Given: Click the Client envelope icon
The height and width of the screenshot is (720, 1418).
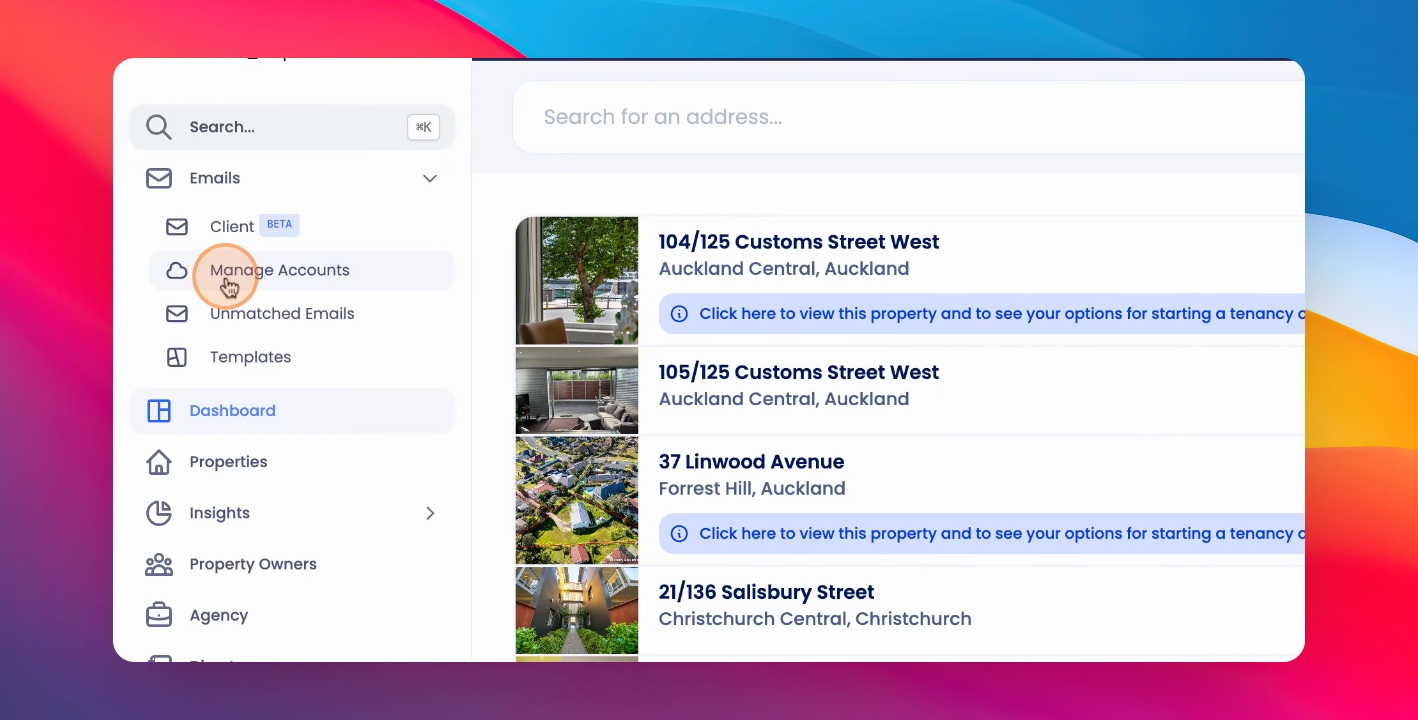Looking at the screenshot, I should [x=177, y=227].
